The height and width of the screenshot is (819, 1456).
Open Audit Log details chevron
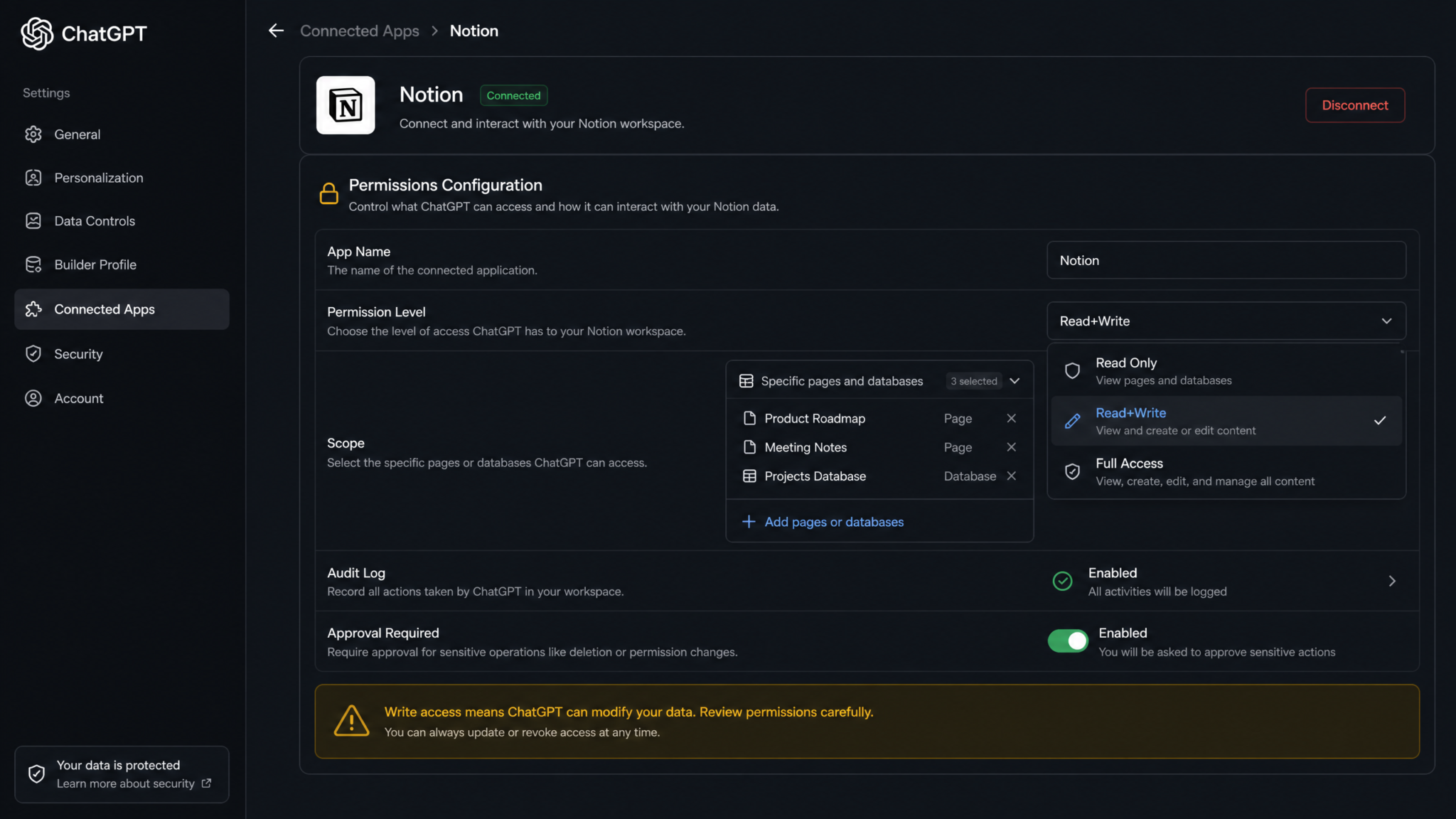click(1392, 581)
